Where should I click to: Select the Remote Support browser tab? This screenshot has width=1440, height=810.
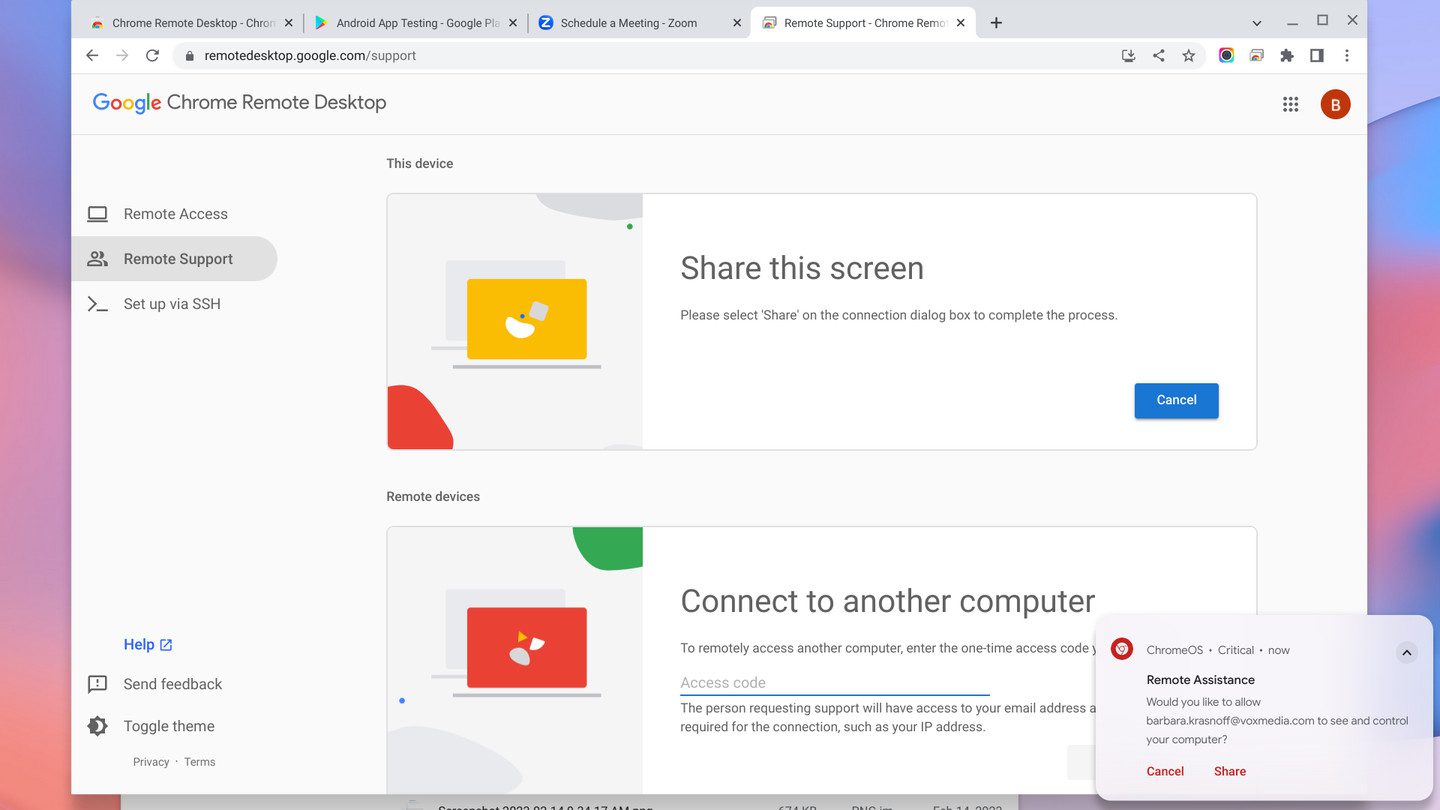tap(863, 23)
